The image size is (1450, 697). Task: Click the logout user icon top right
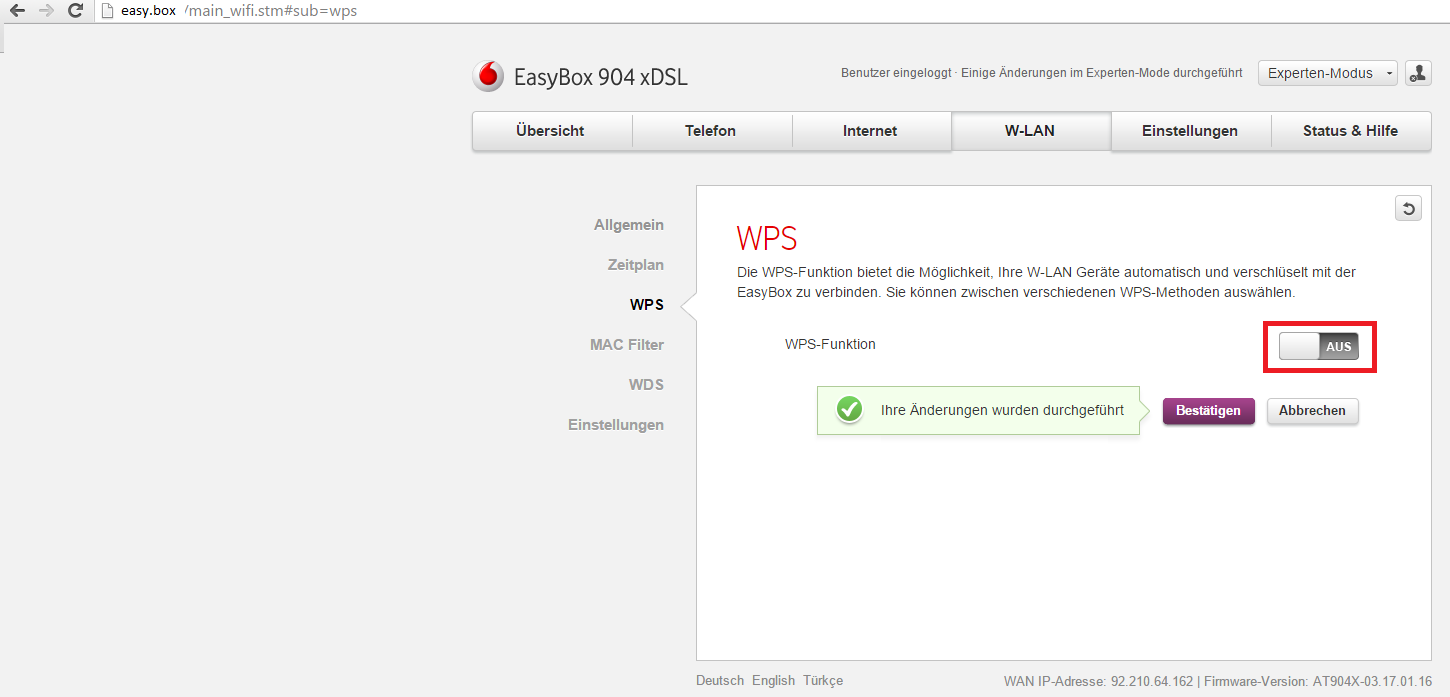[1418, 72]
